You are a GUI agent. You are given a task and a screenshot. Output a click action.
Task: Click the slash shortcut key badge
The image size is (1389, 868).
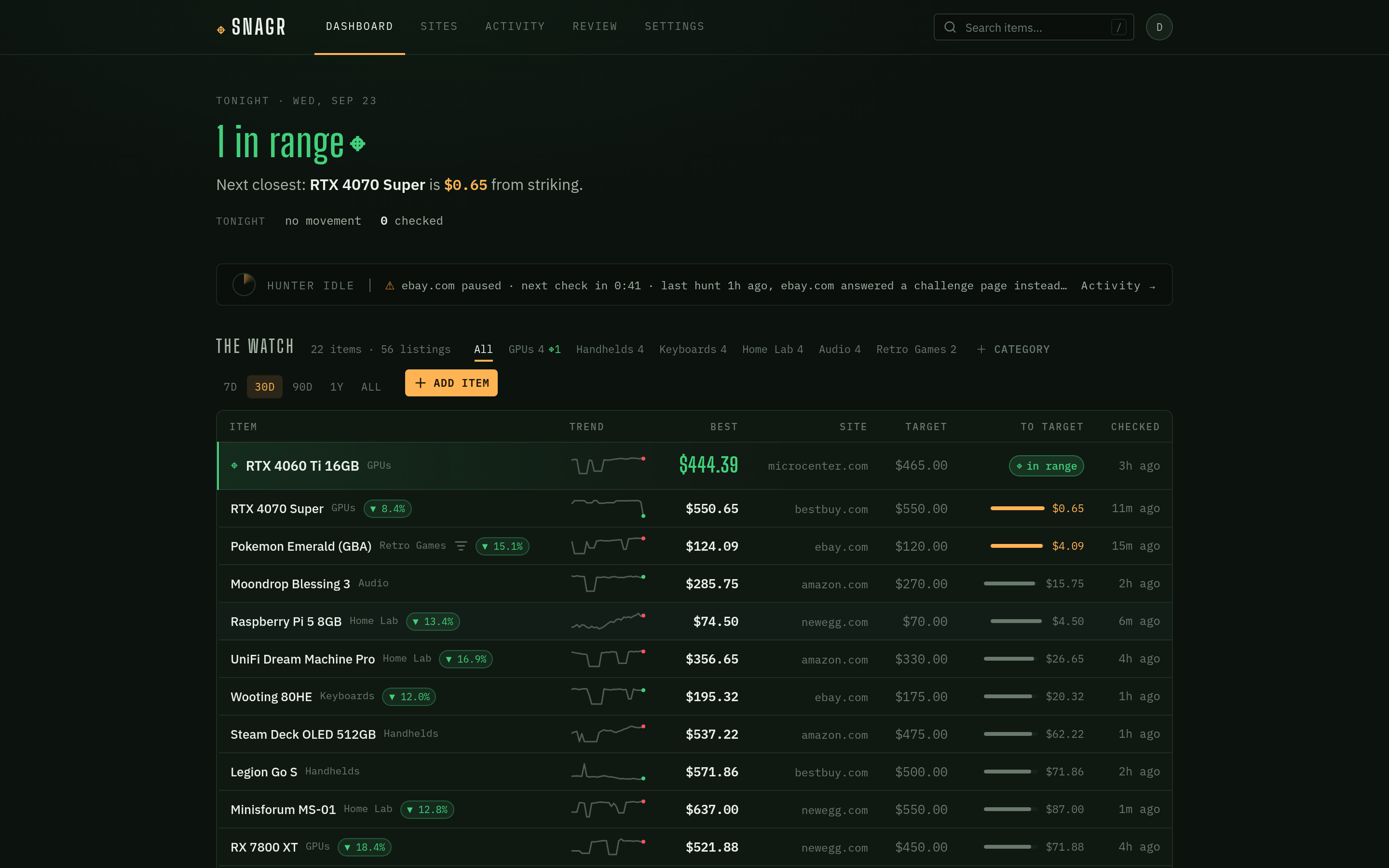(1118, 27)
